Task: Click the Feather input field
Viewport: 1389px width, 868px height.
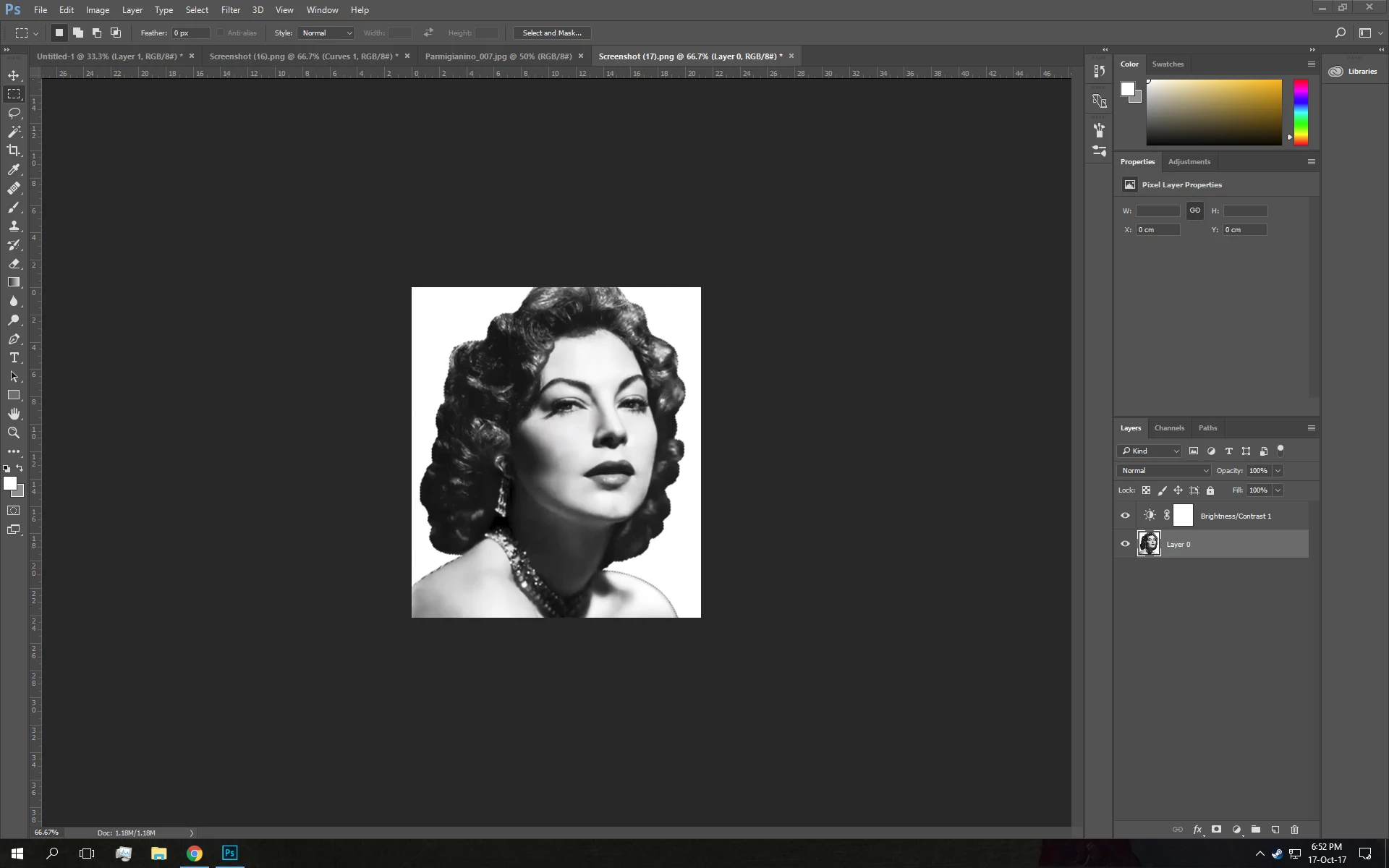Action: pyautogui.click(x=190, y=33)
